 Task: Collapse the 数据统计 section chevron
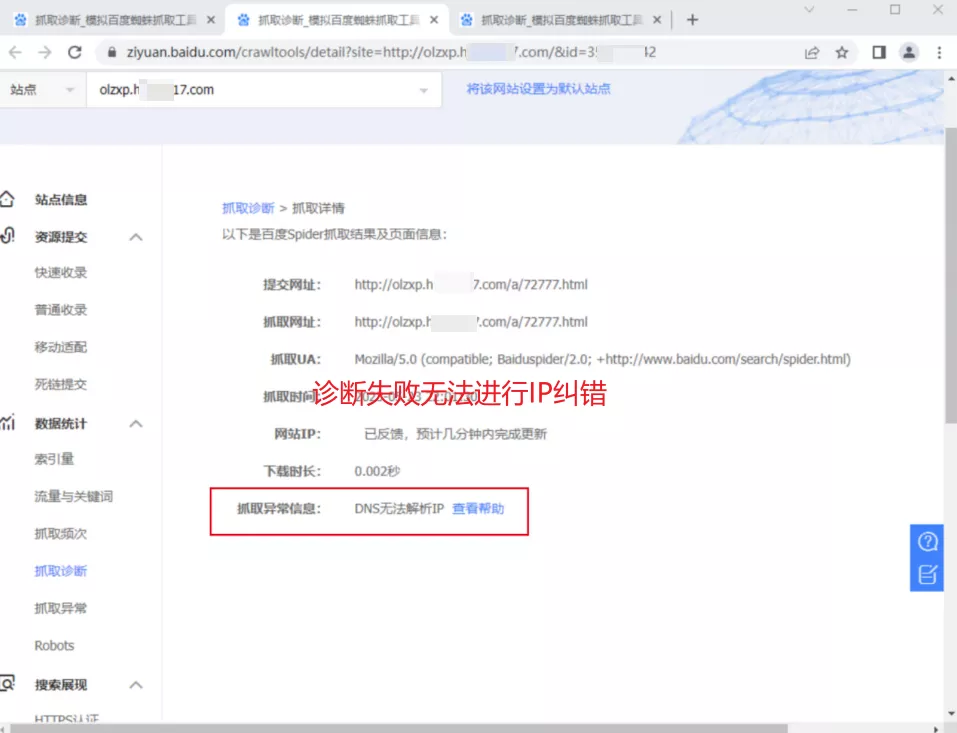(x=136, y=424)
